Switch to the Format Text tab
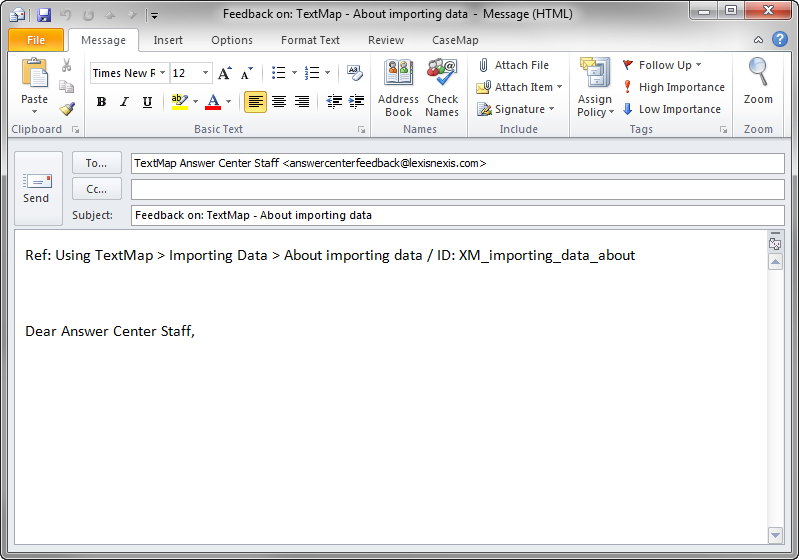 coord(310,40)
